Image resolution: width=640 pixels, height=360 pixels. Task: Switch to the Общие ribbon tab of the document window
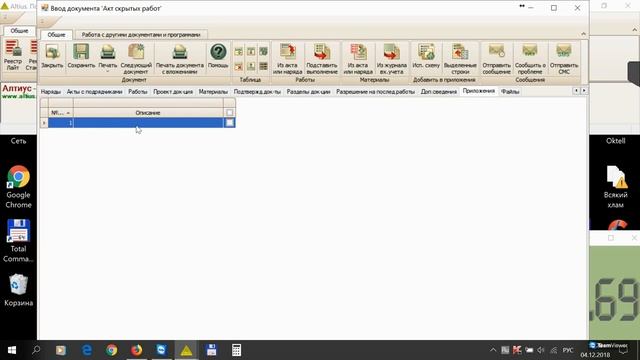[x=56, y=35]
